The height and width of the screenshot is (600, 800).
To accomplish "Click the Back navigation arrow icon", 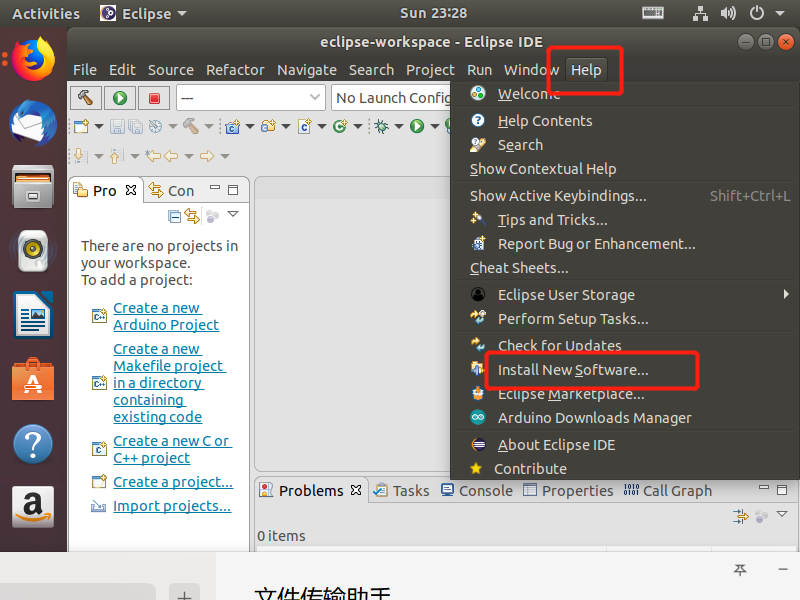I will 171,156.
